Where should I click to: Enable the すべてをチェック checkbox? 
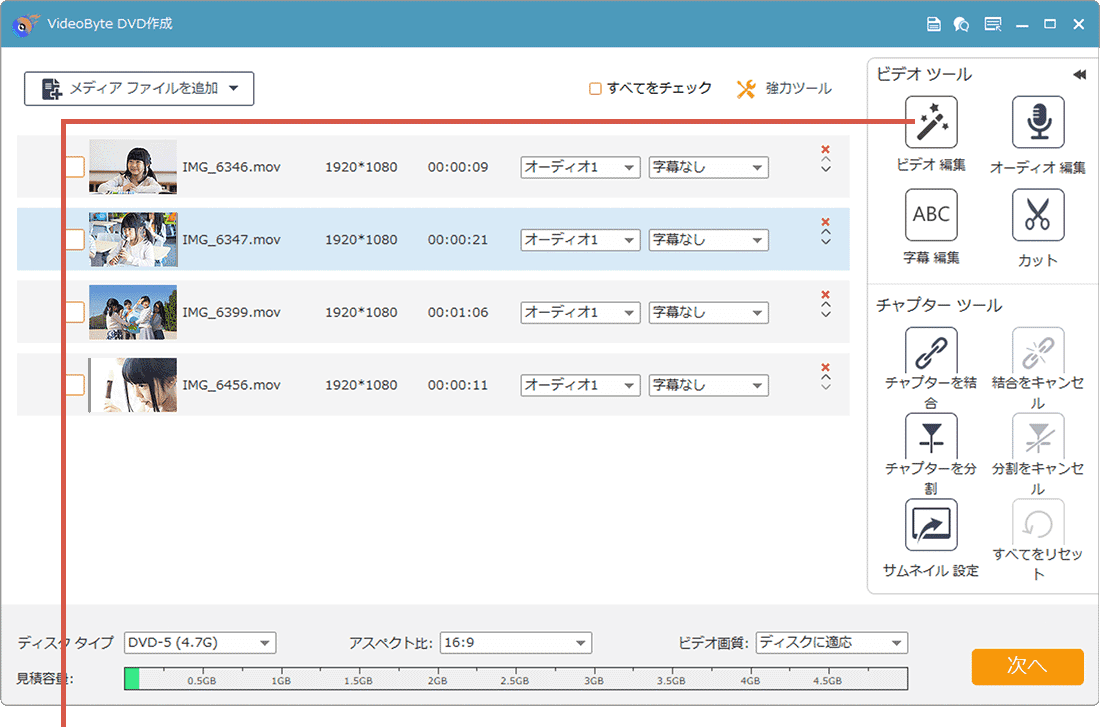point(595,89)
